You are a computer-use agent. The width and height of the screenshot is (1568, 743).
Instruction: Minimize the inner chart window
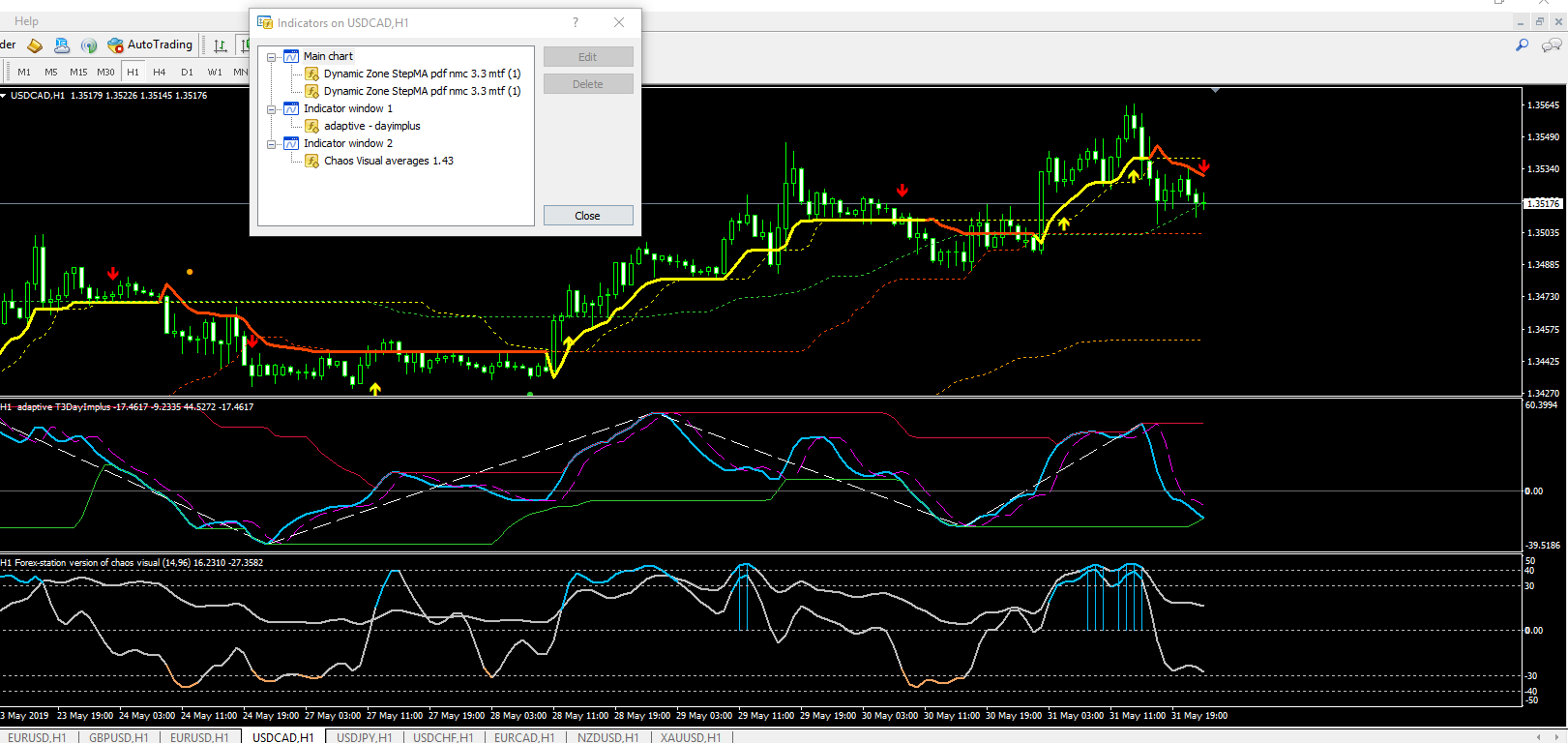pyautogui.click(x=1522, y=21)
